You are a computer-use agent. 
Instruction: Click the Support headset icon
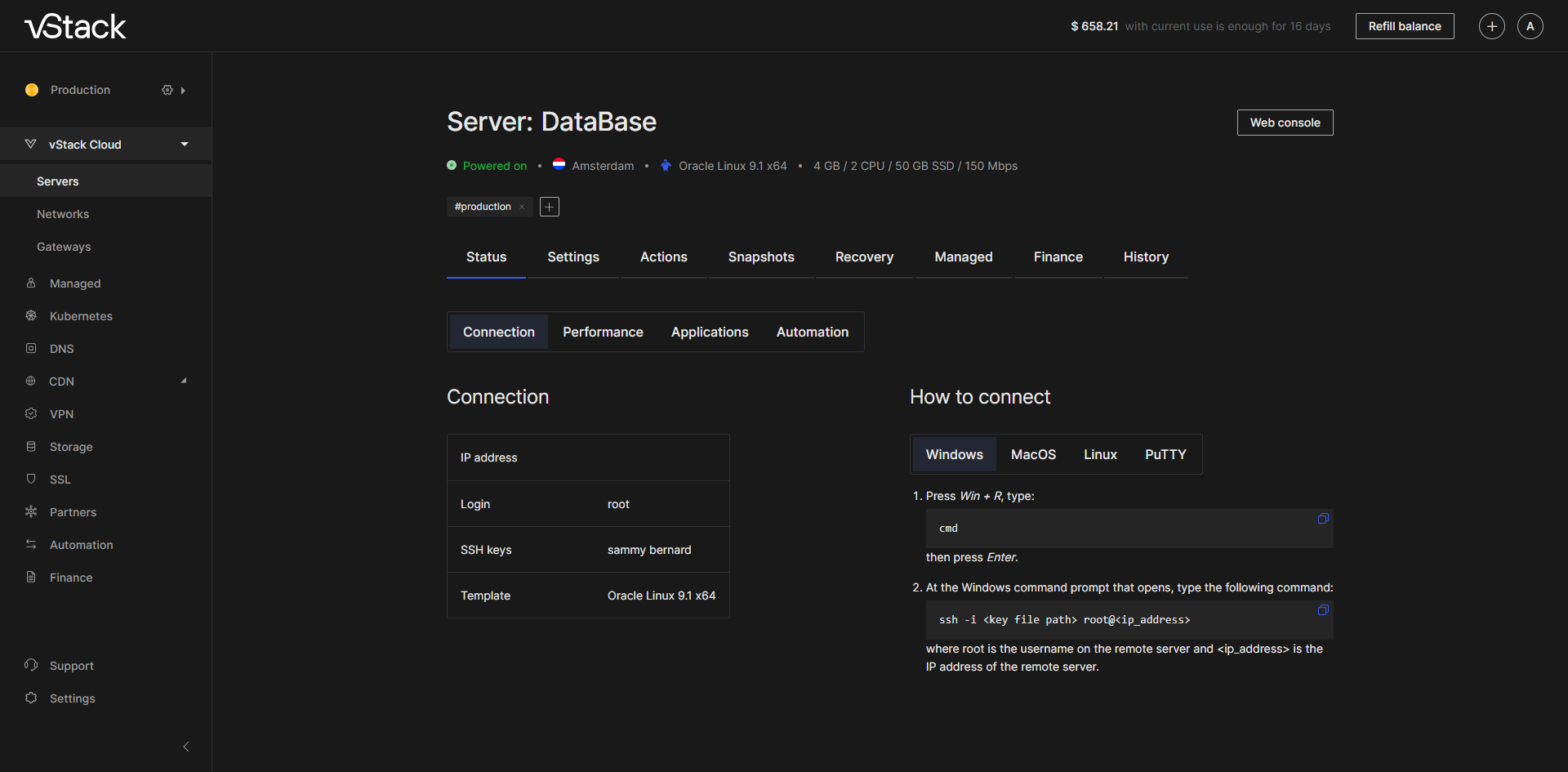point(31,665)
